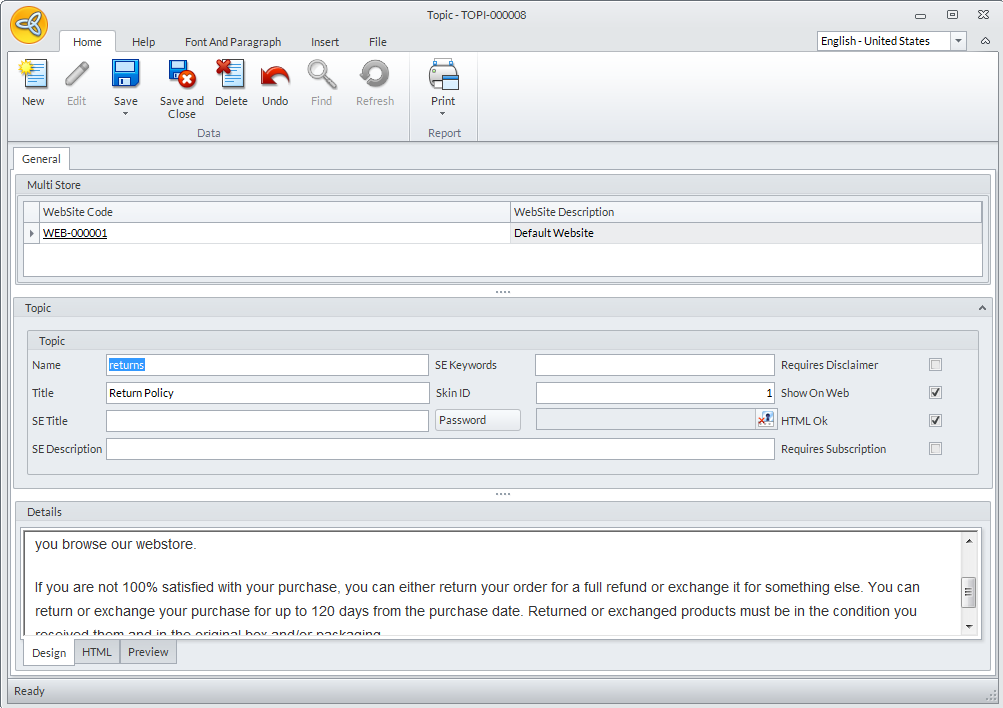Expand the Save dropdown arrow
This screenshot has width=1003, height=708.
tap(126, 114)
